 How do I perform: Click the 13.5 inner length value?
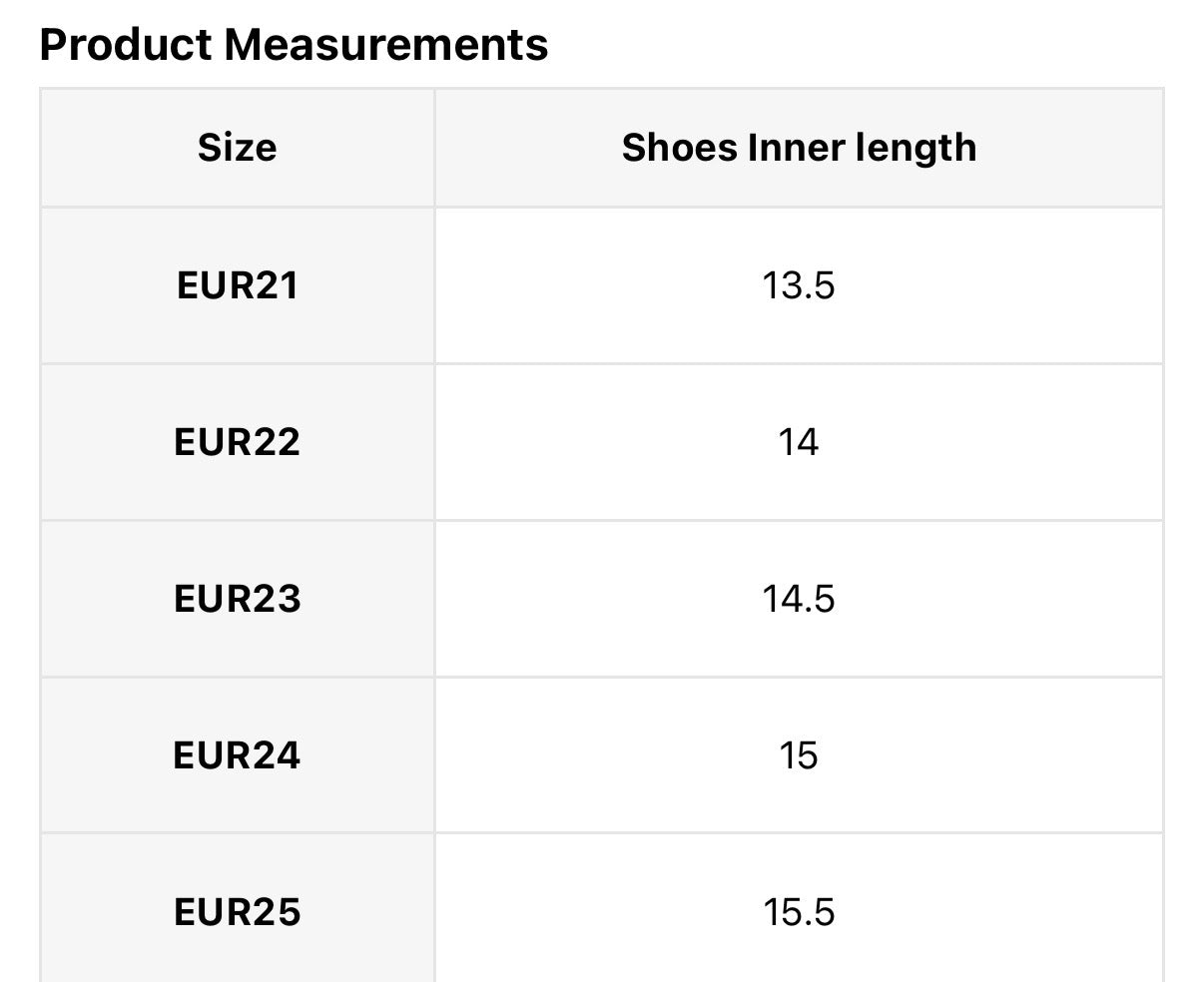tap(798, 286)
